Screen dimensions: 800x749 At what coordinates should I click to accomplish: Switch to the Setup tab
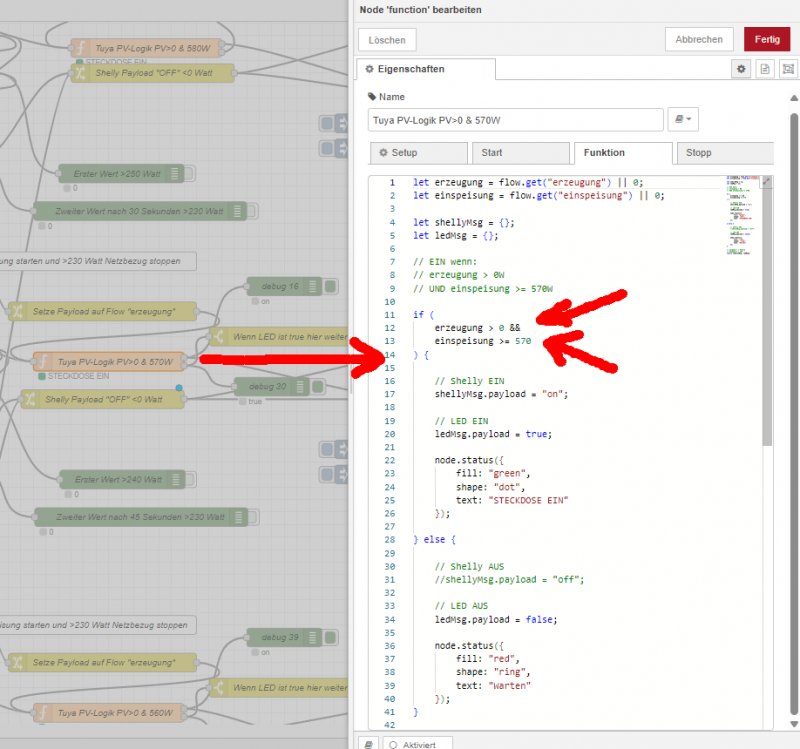point(418,153)
